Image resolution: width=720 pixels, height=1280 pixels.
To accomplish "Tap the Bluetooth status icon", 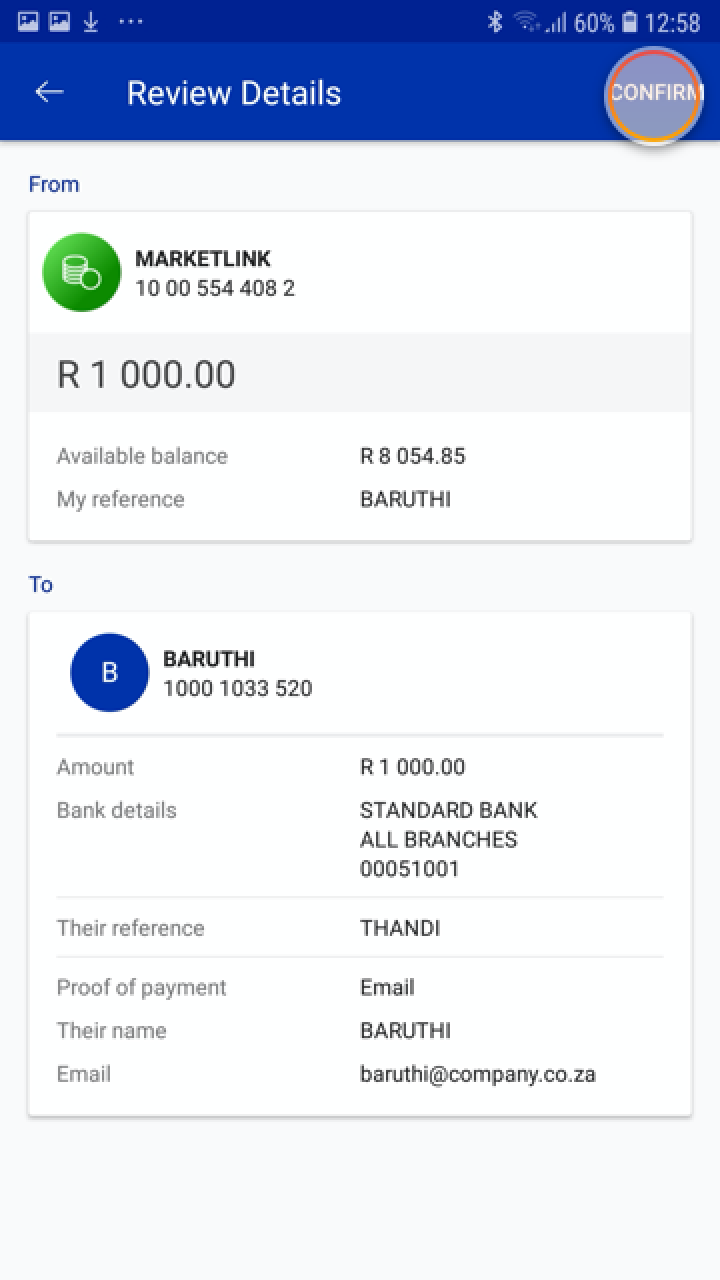I will click(x=495, y=22).
